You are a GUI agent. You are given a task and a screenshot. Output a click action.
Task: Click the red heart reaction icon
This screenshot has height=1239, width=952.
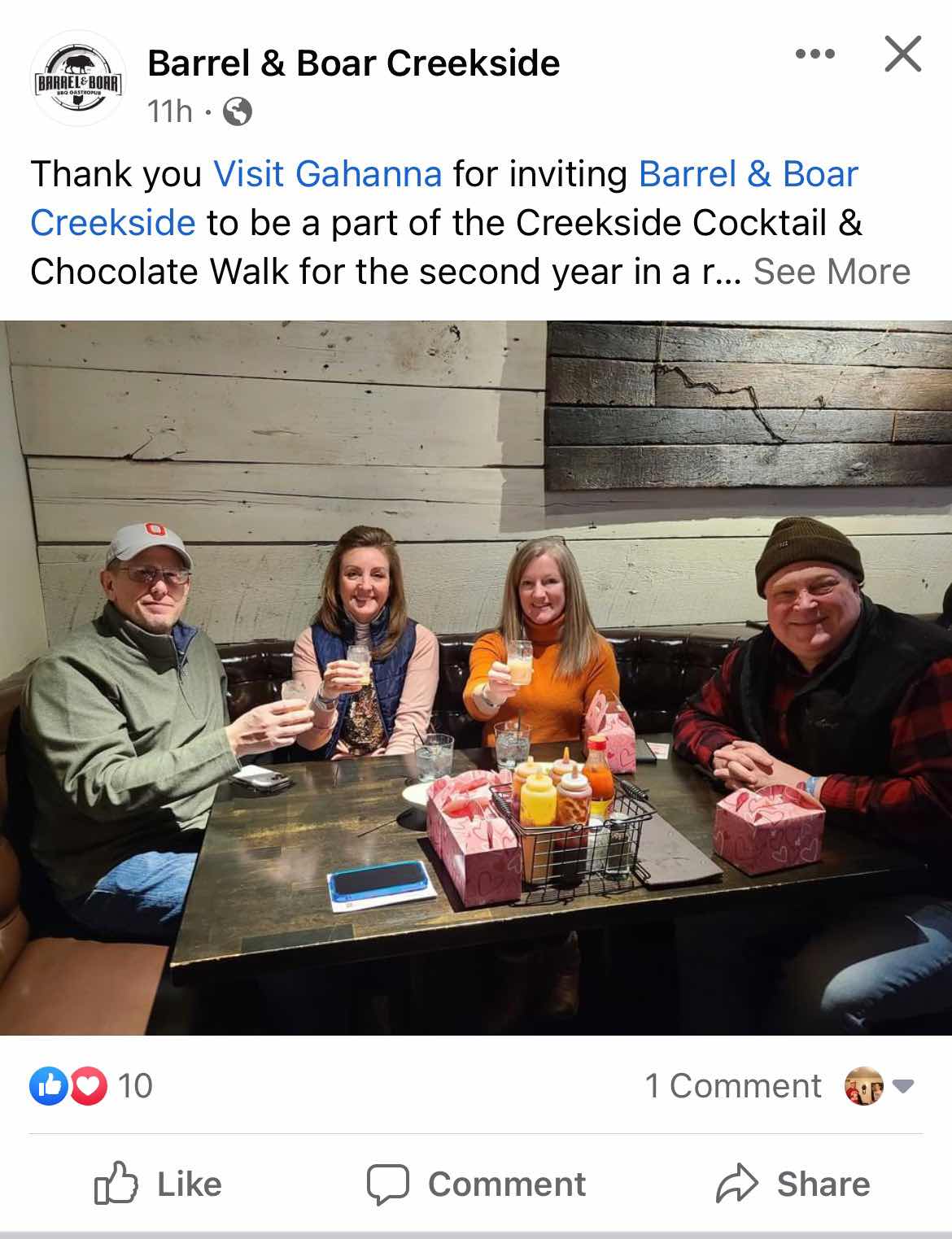point(89,1086)
